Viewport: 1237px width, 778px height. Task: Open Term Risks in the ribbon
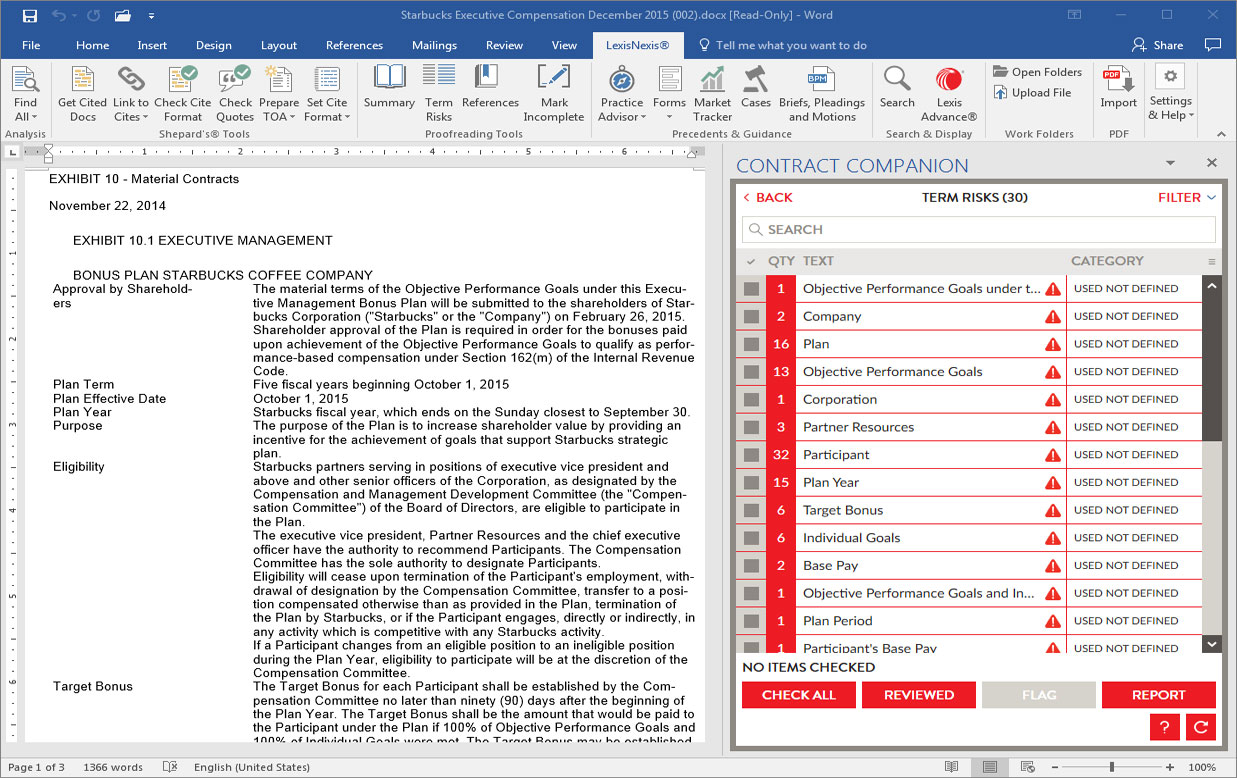click(439, 94)
